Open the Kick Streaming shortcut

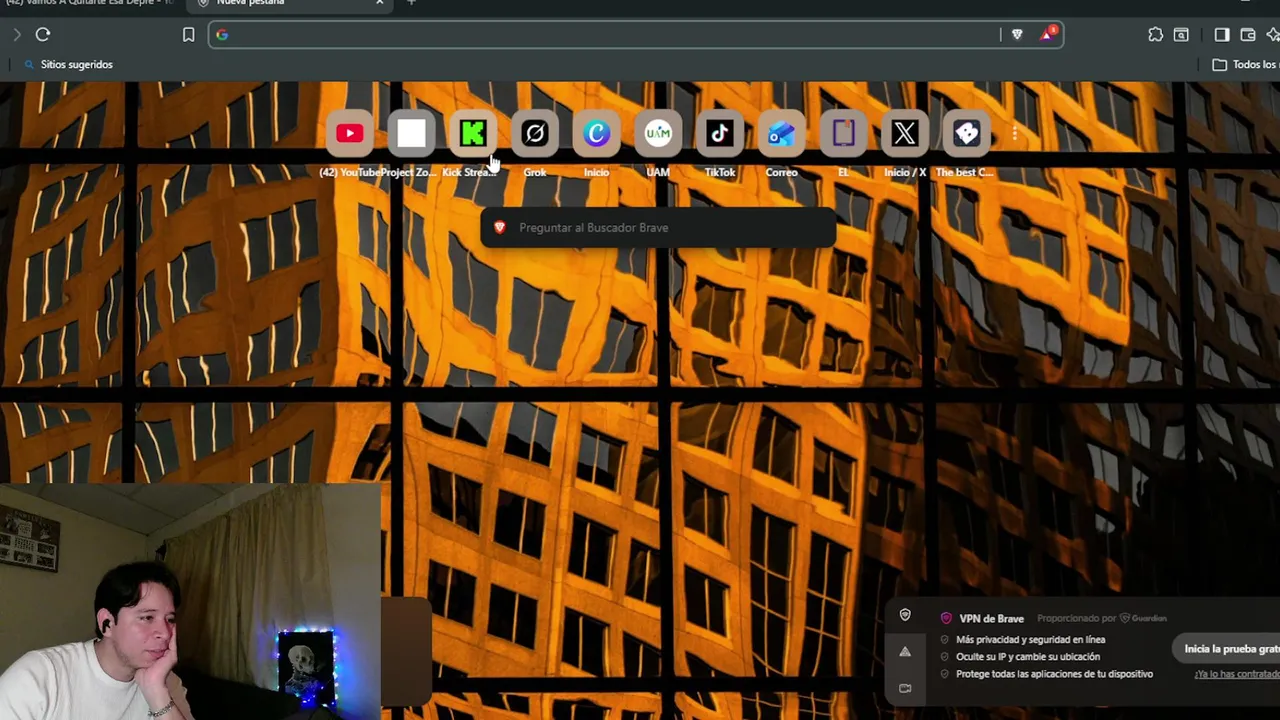tap(473, 133)
